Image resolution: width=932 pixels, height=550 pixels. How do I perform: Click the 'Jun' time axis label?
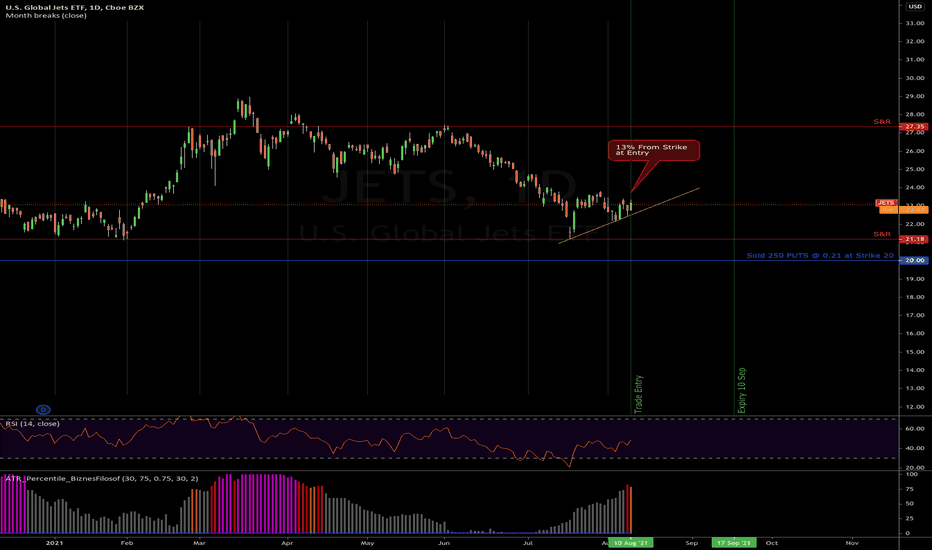pyautogui.click(x=444, y=543)
